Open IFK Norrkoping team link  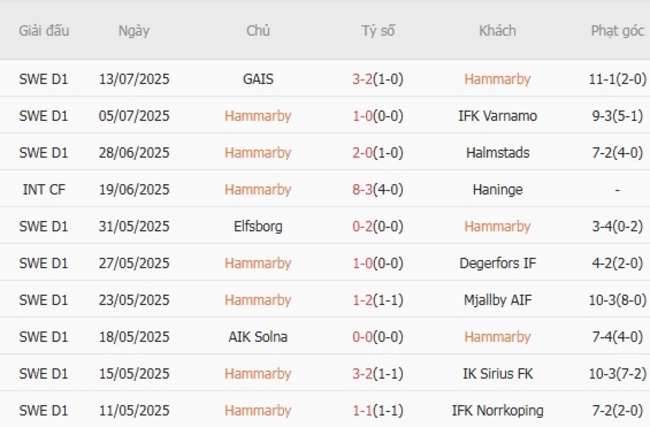coord(497,411)
